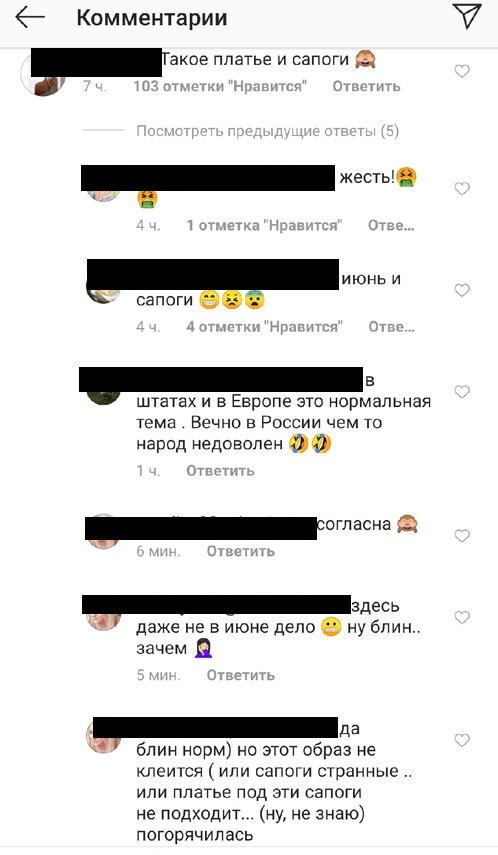Like the 'жесть!' comment with heart

click(x=462, y=189)
